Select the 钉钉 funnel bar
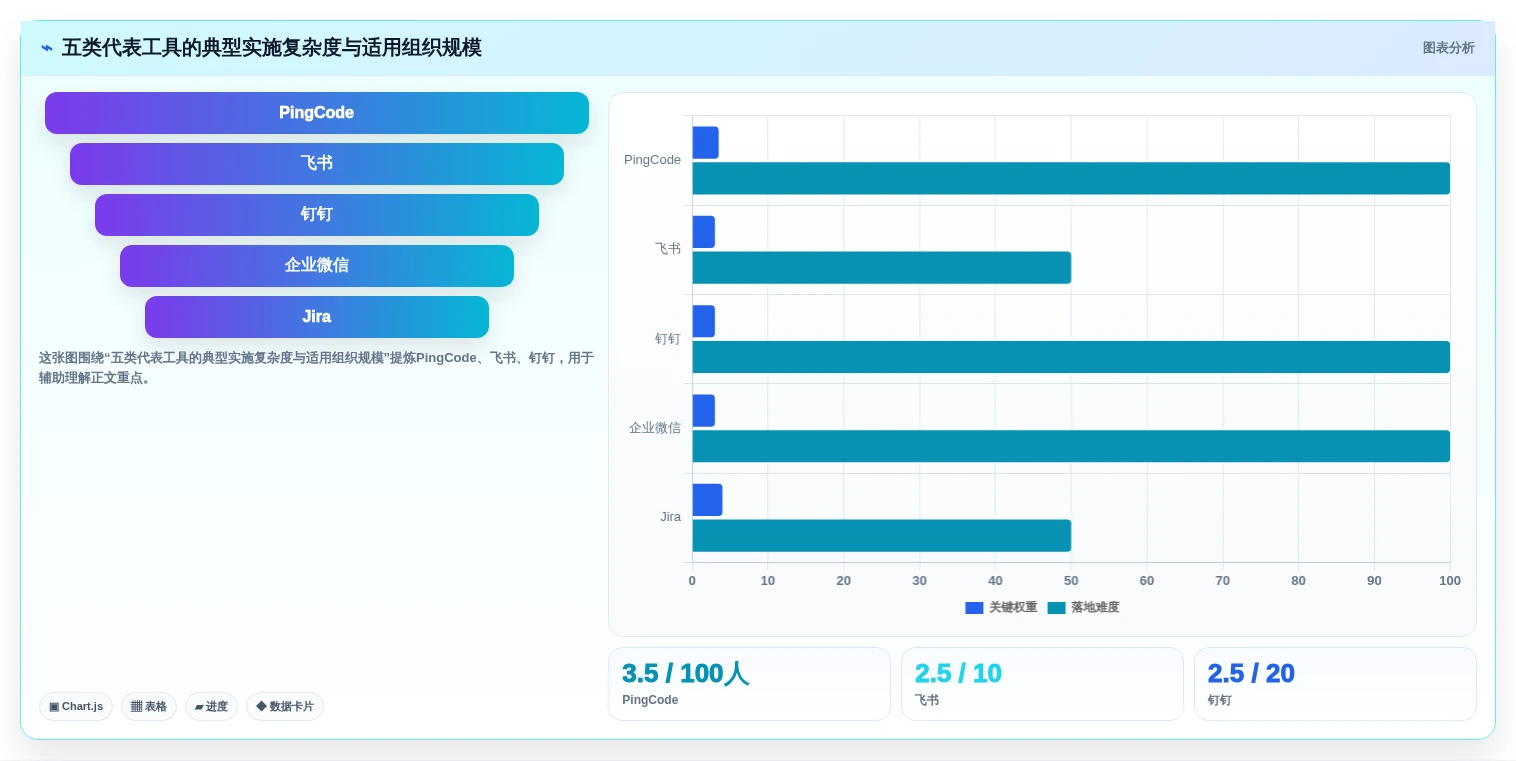The image size is (1516, 761). (317, 215)
